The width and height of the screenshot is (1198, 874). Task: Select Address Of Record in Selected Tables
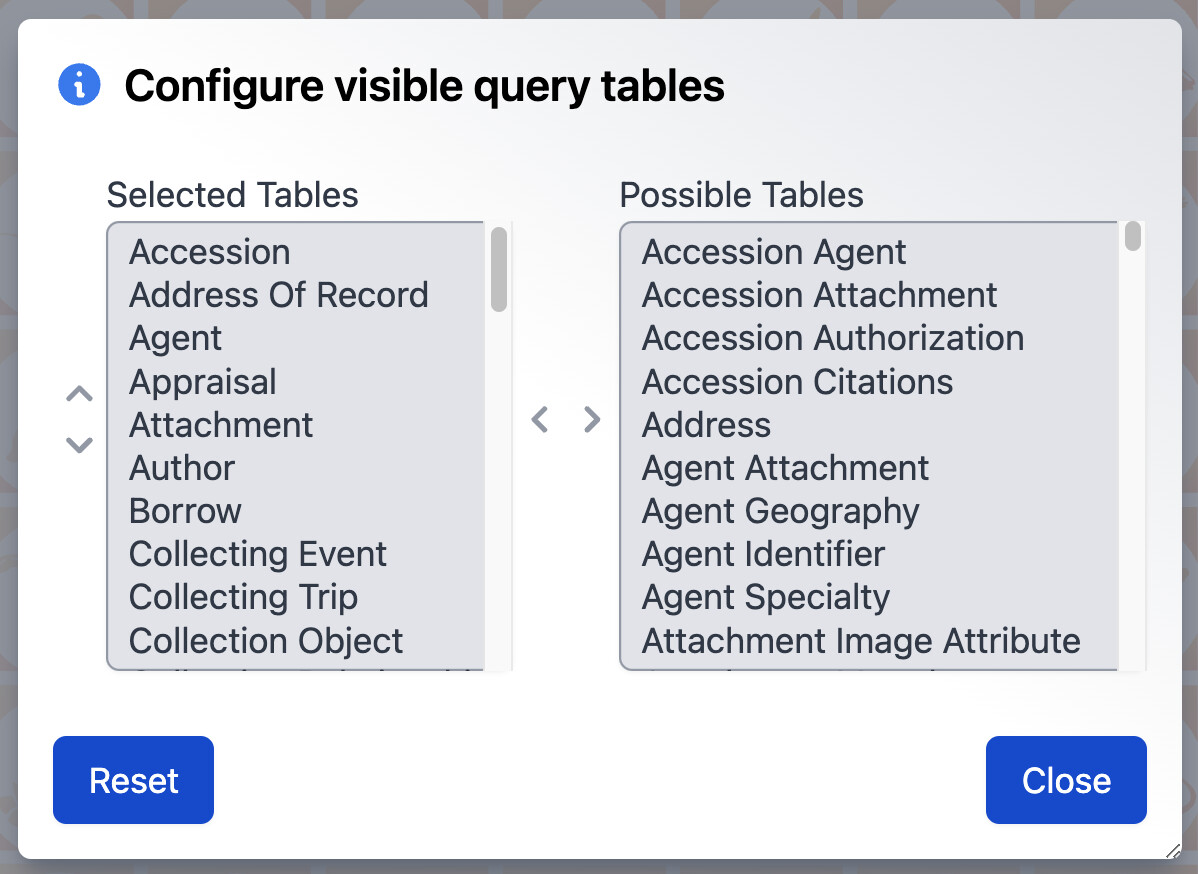[279, 295]
